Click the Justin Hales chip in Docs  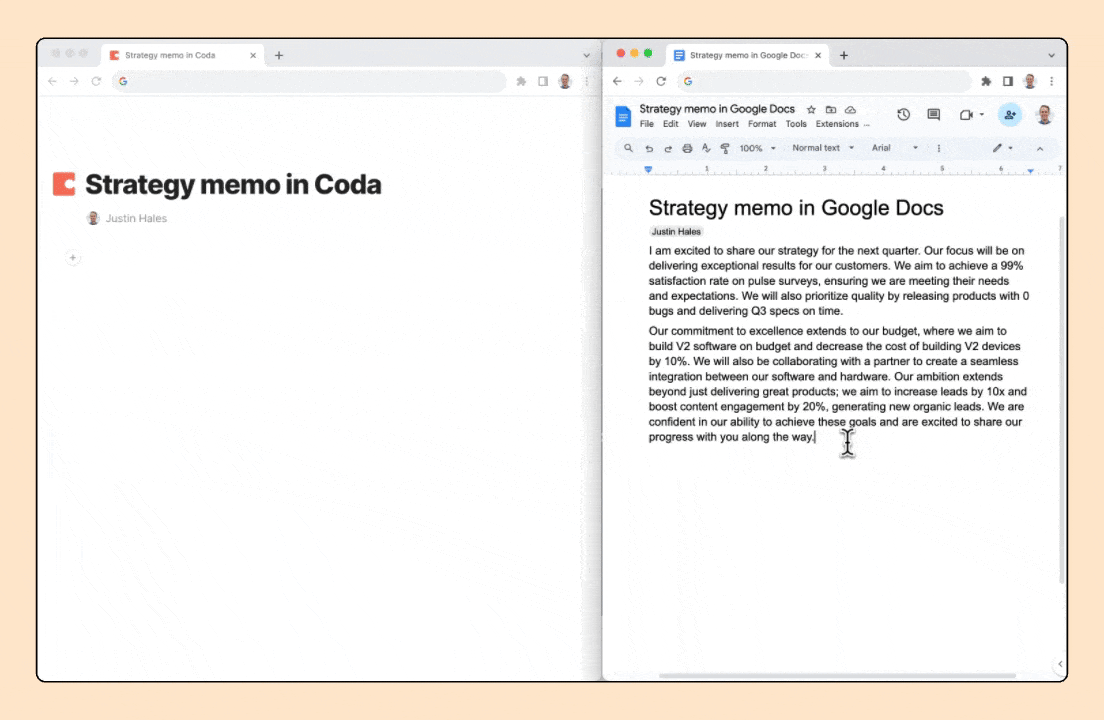point(675,232)
